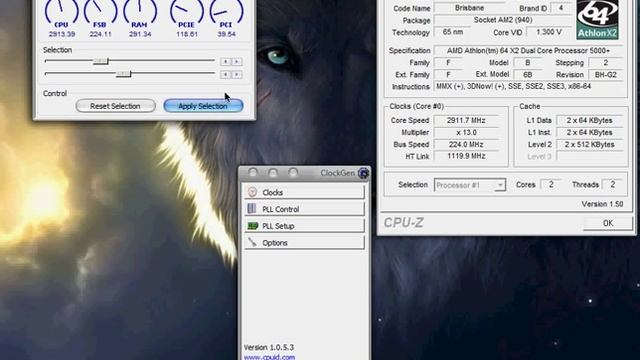Increase the upper slider with right arrow
640x360 pixels.
(237, 62)
